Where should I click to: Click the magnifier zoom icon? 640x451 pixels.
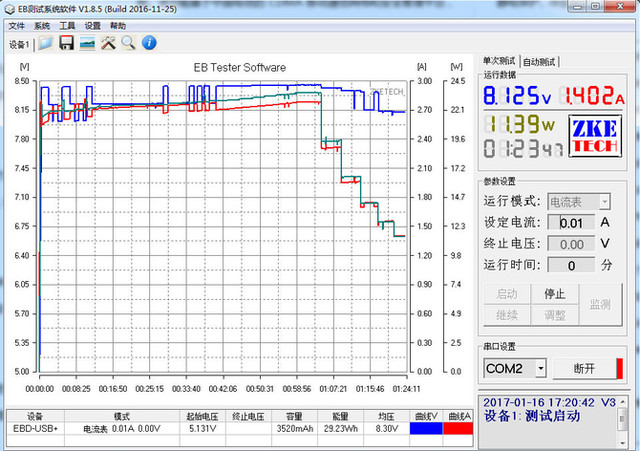point(128,43)
